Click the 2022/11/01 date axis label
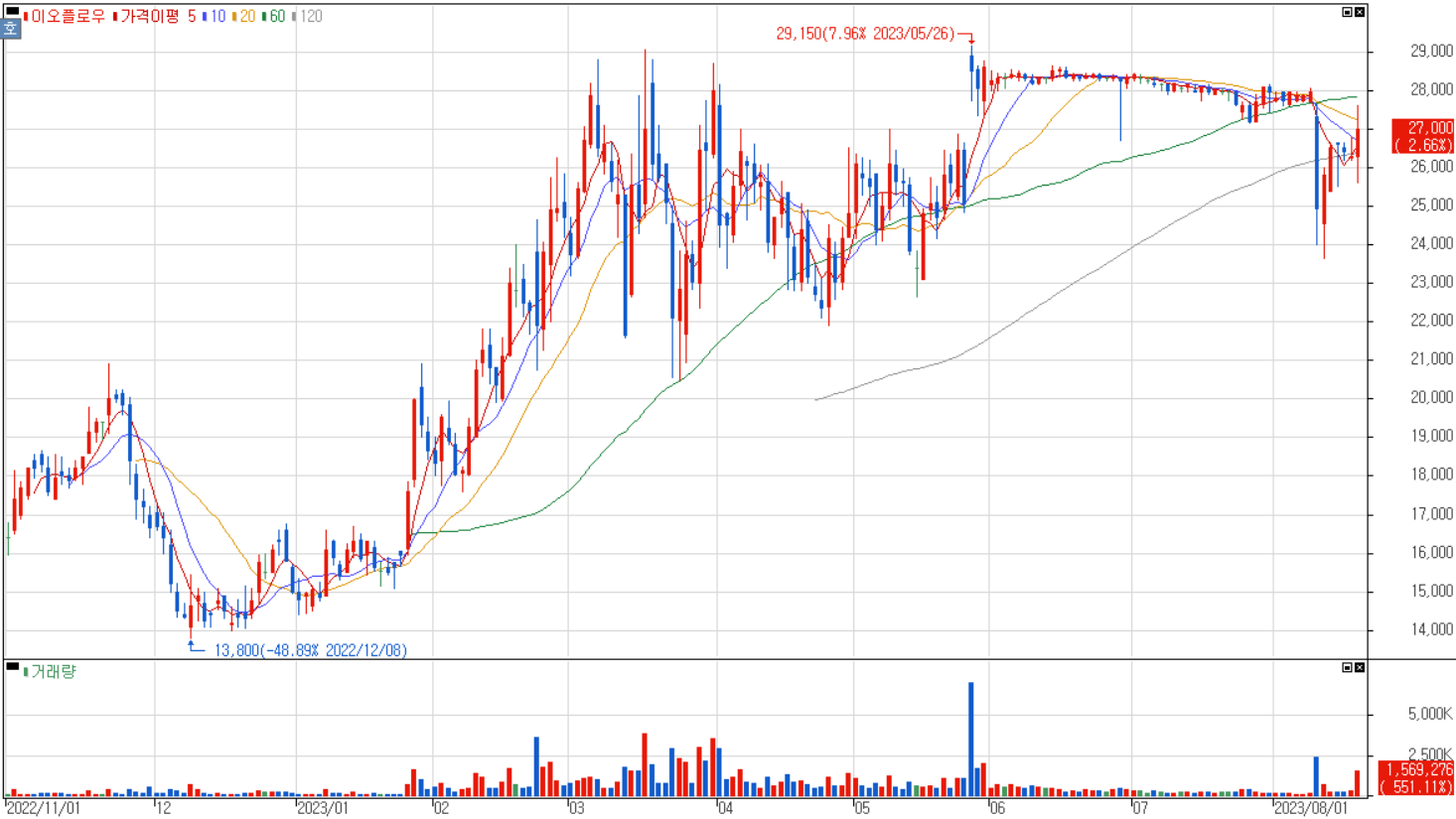The image size is (1456, 819). click(42, 808)
